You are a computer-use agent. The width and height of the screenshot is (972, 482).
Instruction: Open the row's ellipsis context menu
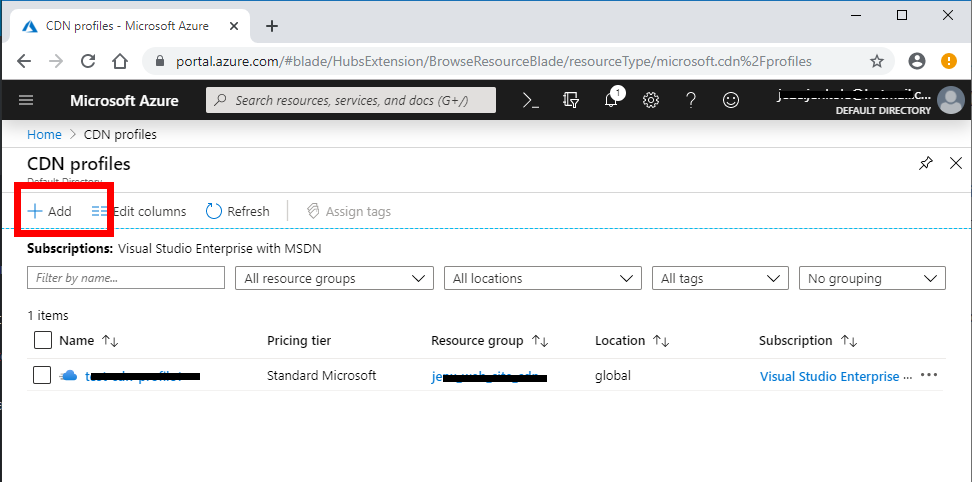929,375
